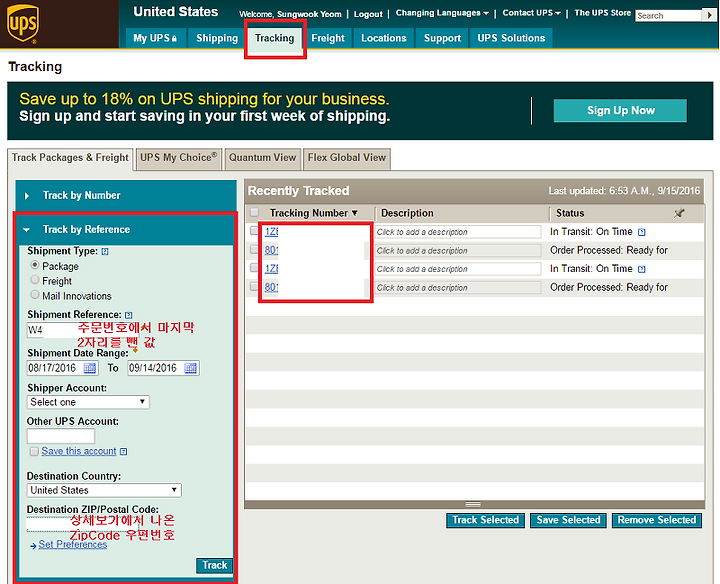Click the Remove Selected button
The image size is (720, 584).
coord(657,520)
